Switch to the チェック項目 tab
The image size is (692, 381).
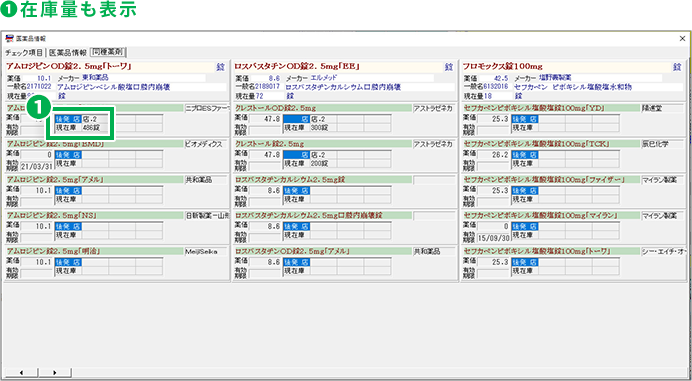pos(23,53)
